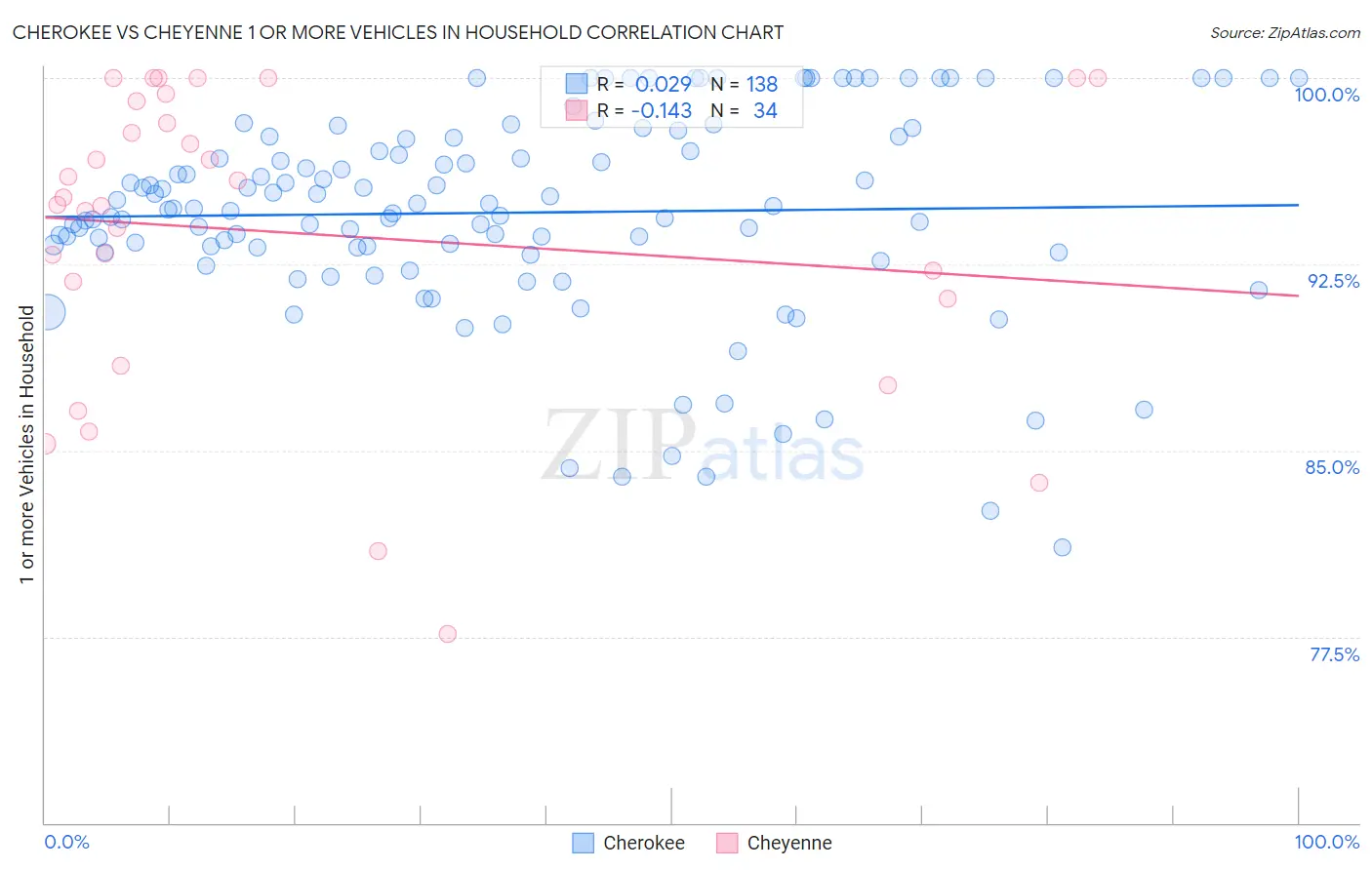Viewport: 1372px width, 870px height.
Task: Click the 100.0% y-axis label
Action: pyautogui.click(x=1326, y=95)
